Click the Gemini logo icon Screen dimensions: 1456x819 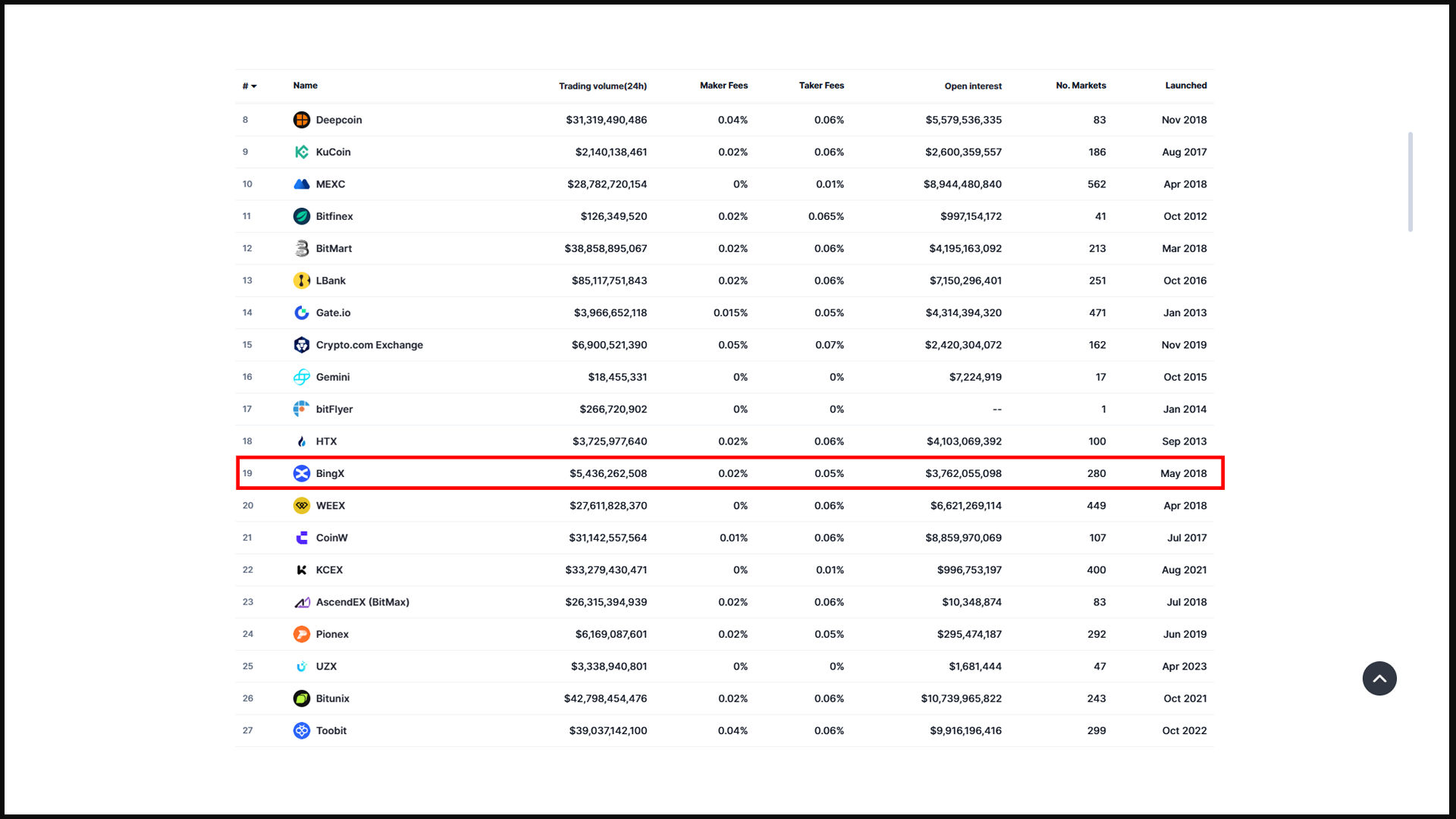(x=301, y=377)
